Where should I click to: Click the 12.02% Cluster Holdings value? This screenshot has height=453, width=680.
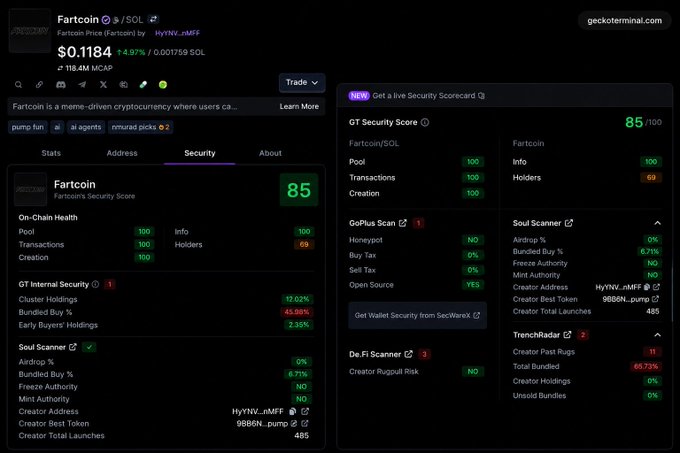pyautogui.click(x=297, y=299)
